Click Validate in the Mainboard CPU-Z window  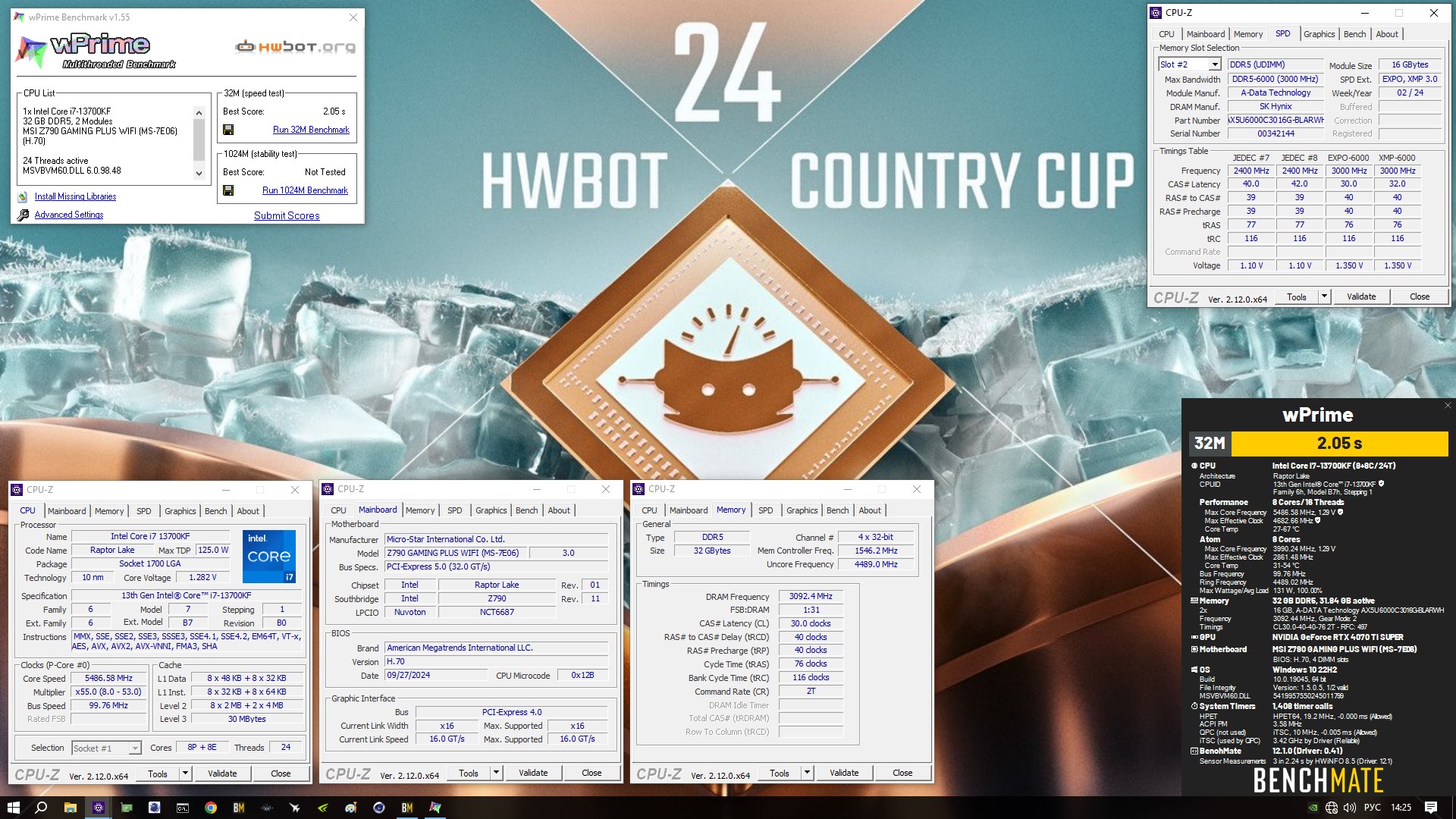(533, 773)
